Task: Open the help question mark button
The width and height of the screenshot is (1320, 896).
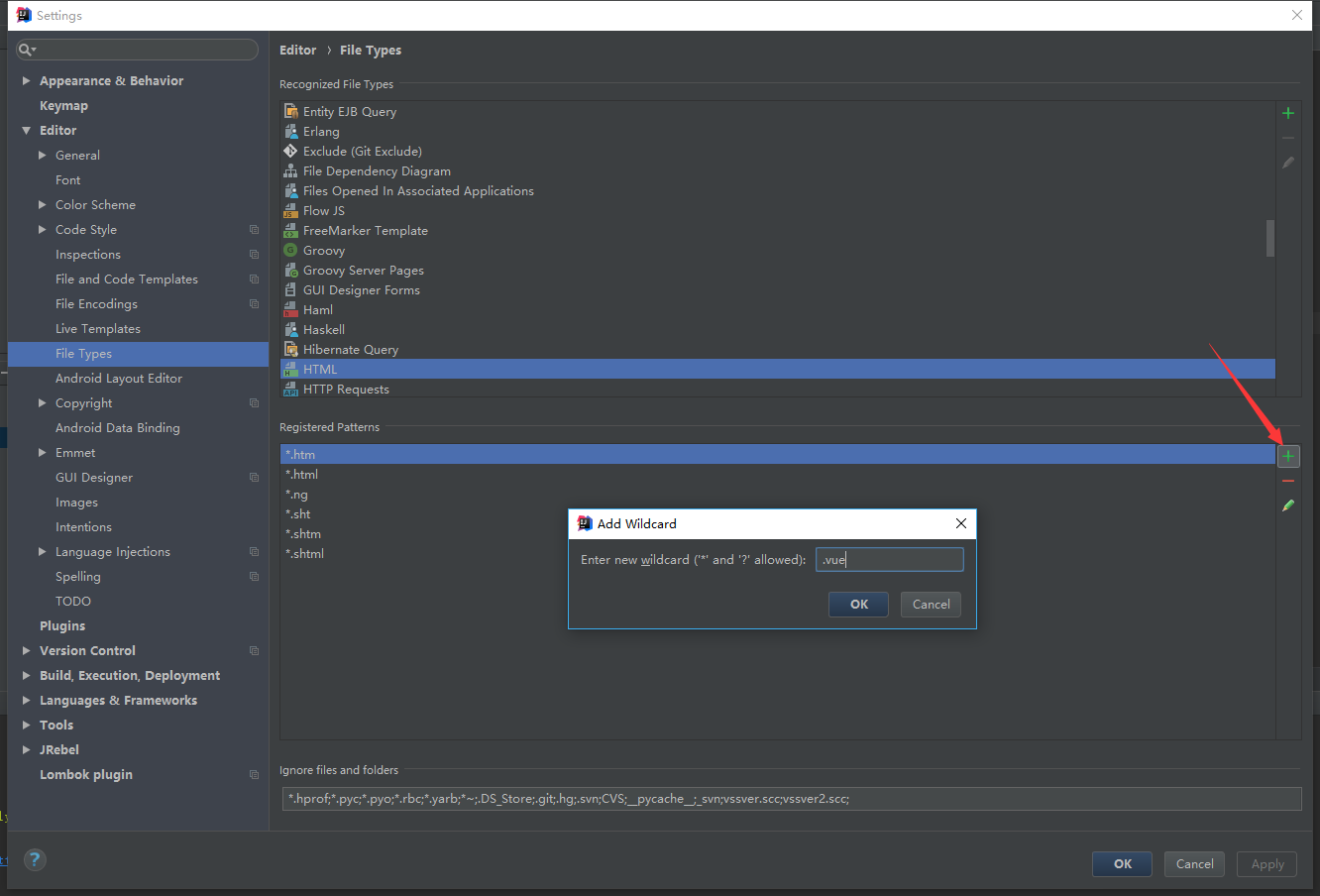Action: tap(35, 859)
